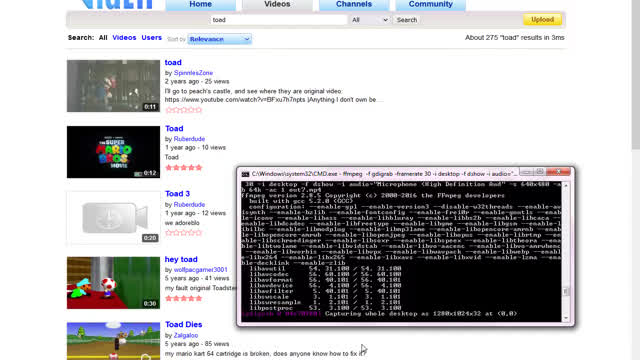Click the Search button
Viewport: 640px width, 360px height.
click(407, 20)
